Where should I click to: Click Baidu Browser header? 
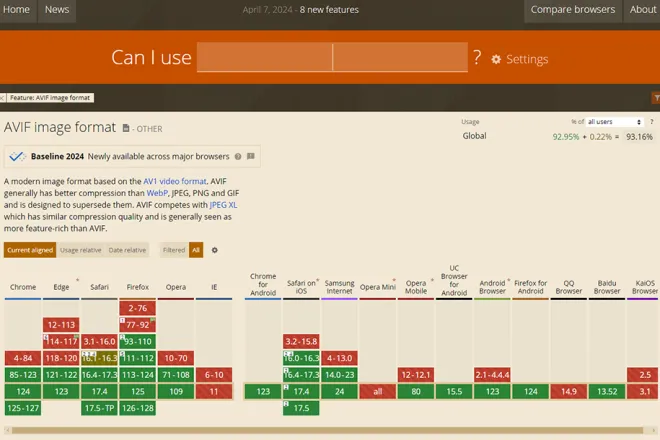coord(607,287)
